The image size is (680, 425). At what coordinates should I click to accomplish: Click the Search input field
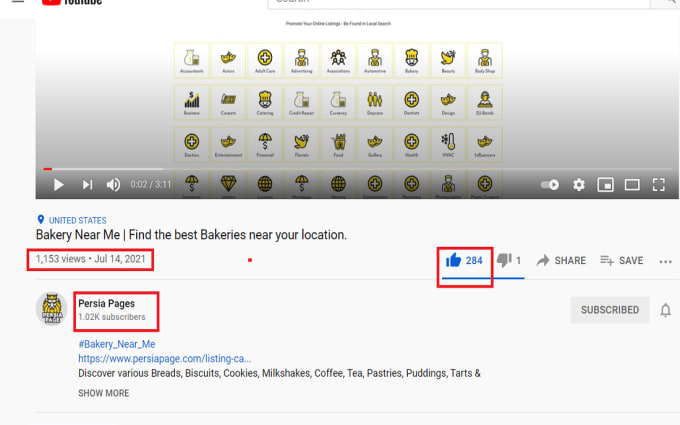(x=459, y=3)
